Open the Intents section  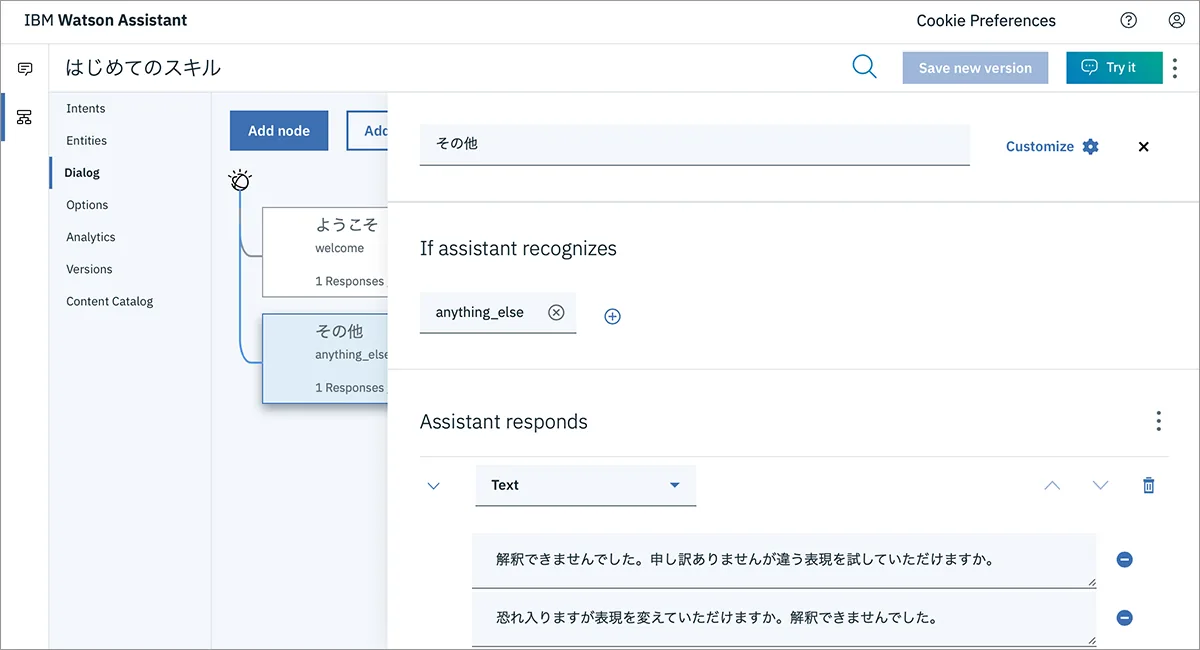click(x=86, y=108)
